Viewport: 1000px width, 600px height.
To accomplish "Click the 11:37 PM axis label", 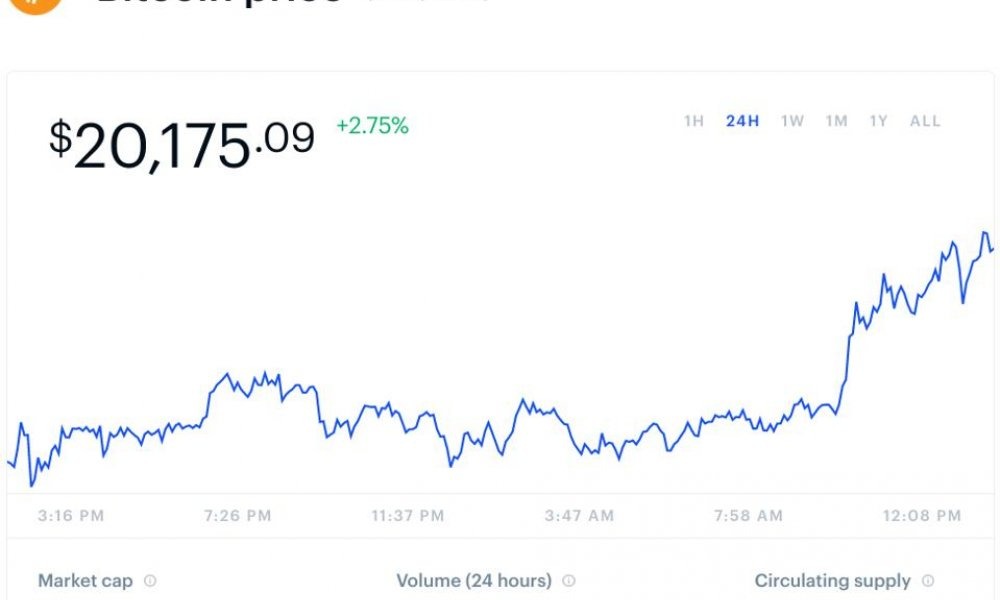I will (x=408, y=516).
